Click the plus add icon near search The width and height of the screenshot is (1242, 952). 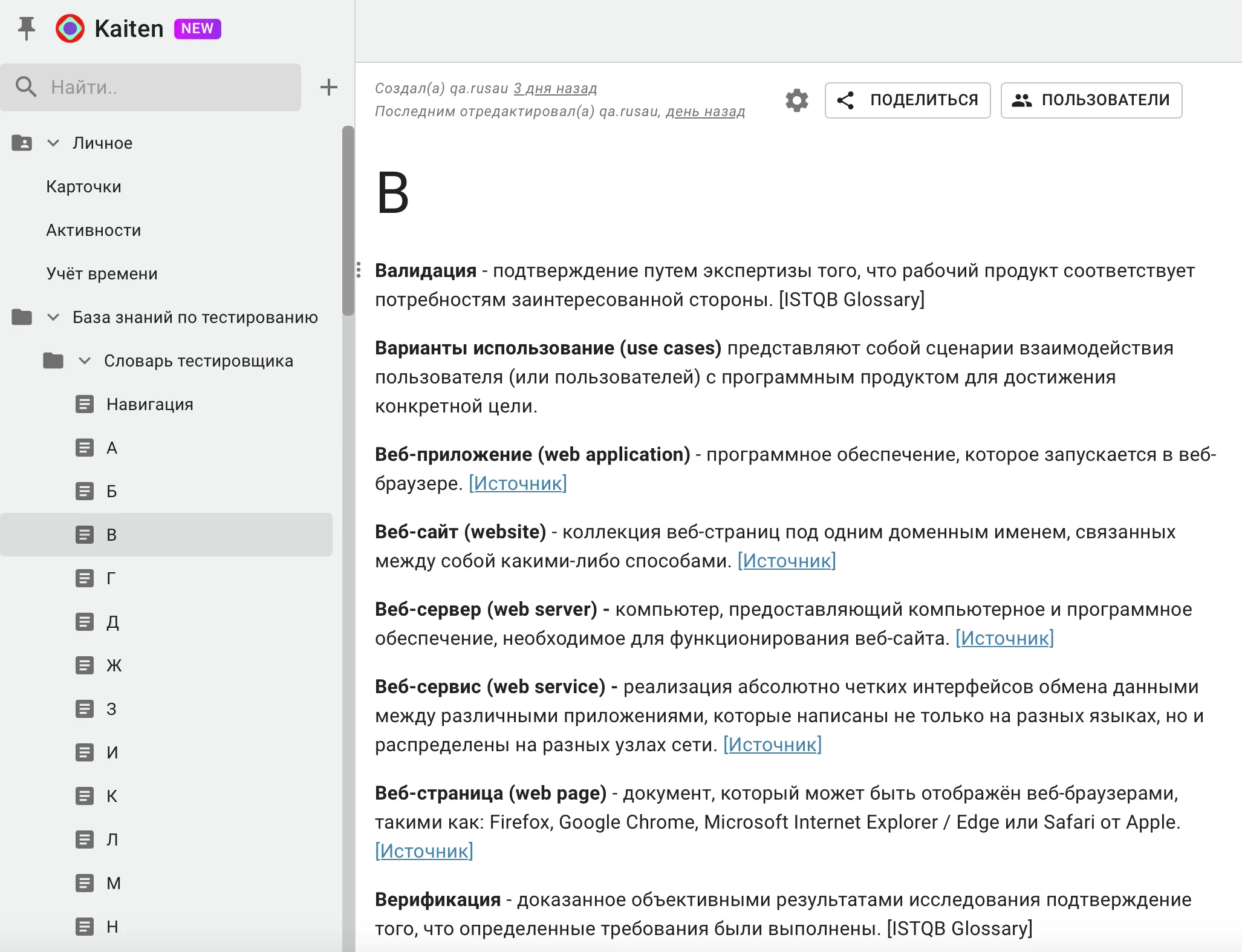(328, 87)
